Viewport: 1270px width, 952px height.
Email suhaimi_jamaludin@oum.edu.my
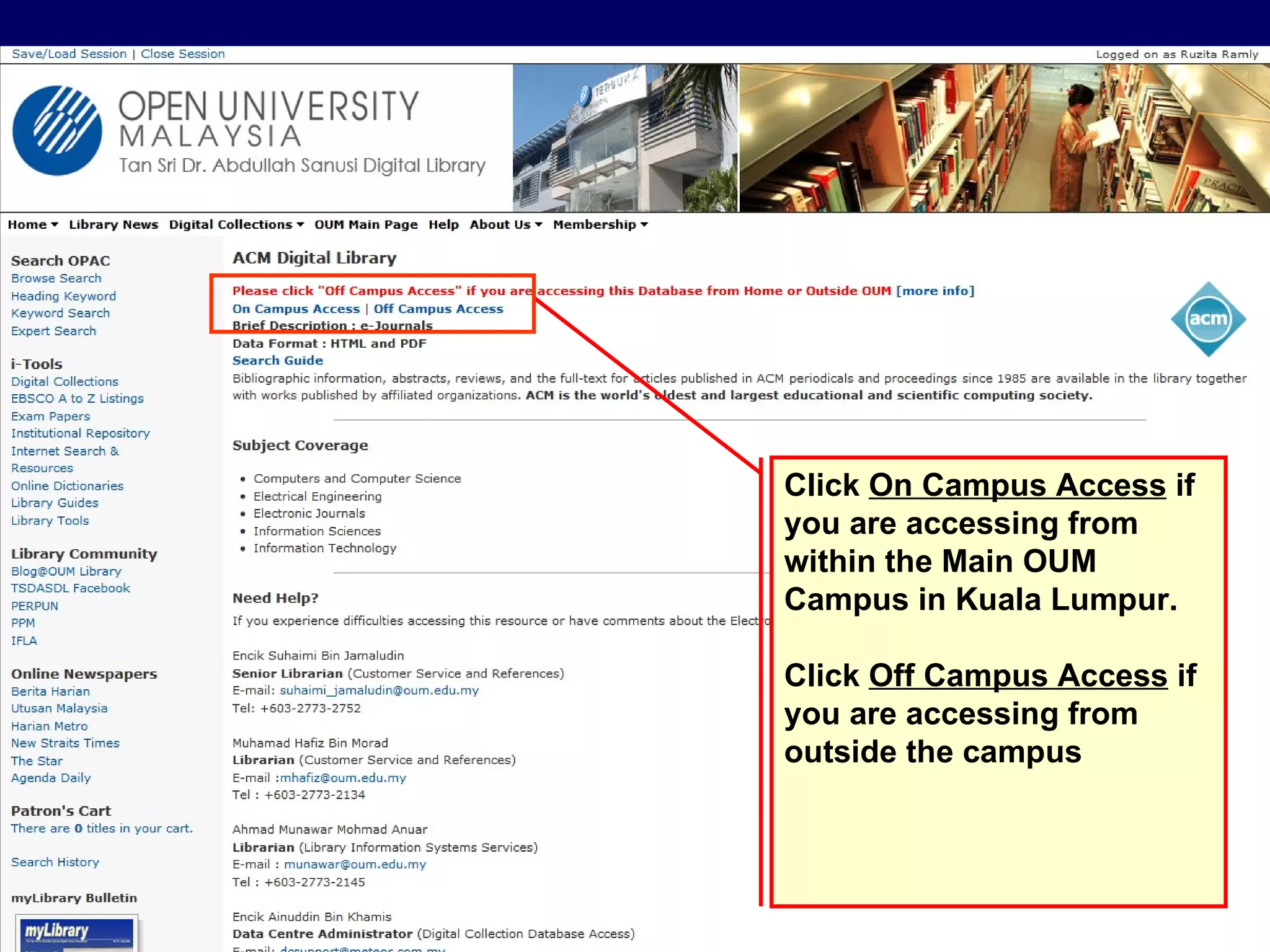click(x=380, y=690)
